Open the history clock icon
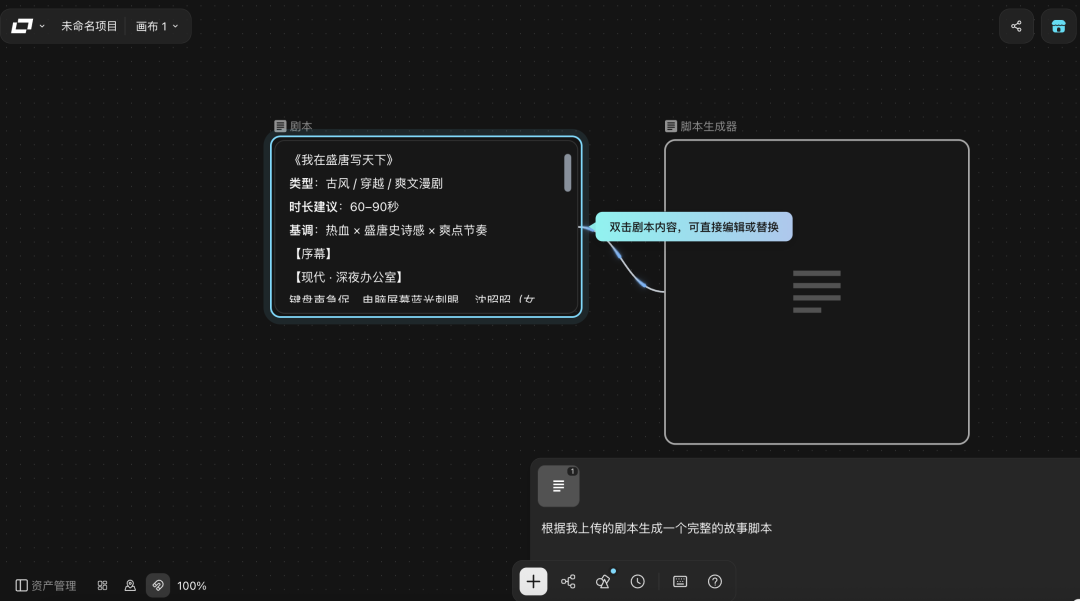 coord(638,582)
